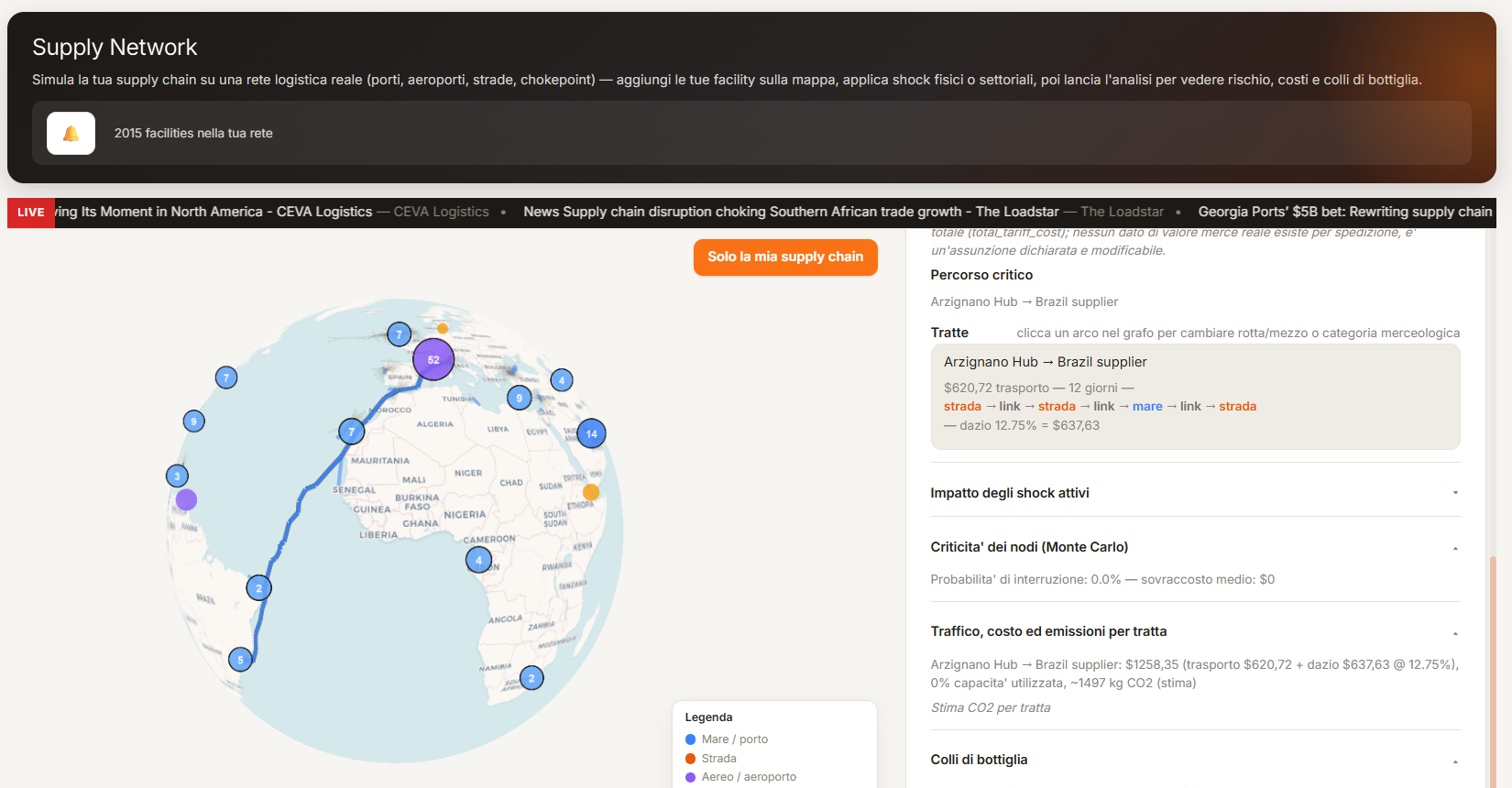The height and width of the screenshot is (788, 1512).
Task: Open cluster 3 on the western globe edge
Action: click(177, 476)
